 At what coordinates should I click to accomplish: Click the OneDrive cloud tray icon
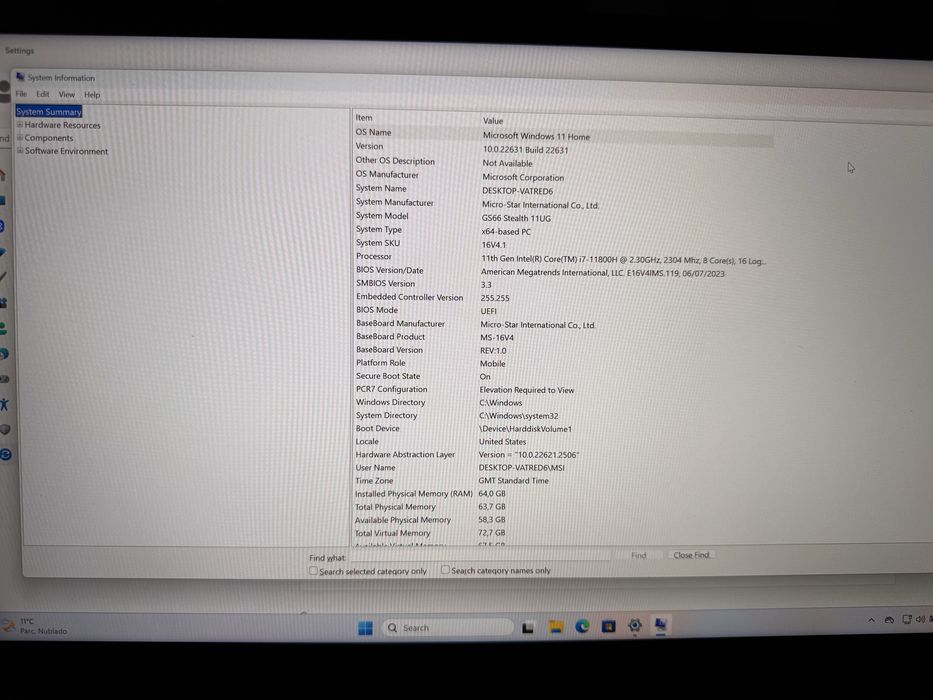pyautogui.click(x=889, y=620)
